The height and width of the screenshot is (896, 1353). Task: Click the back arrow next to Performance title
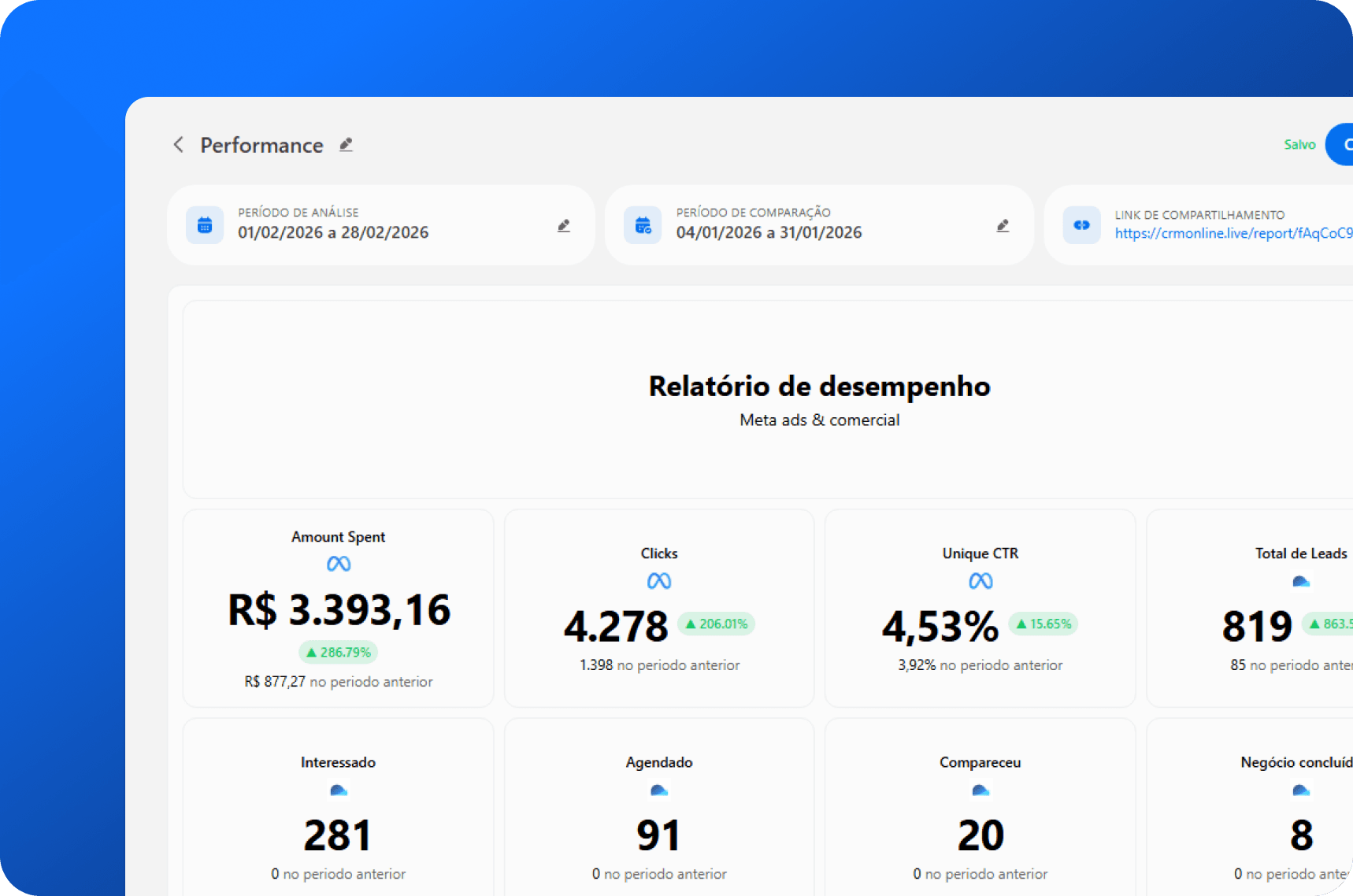click(x=178, y=145)
